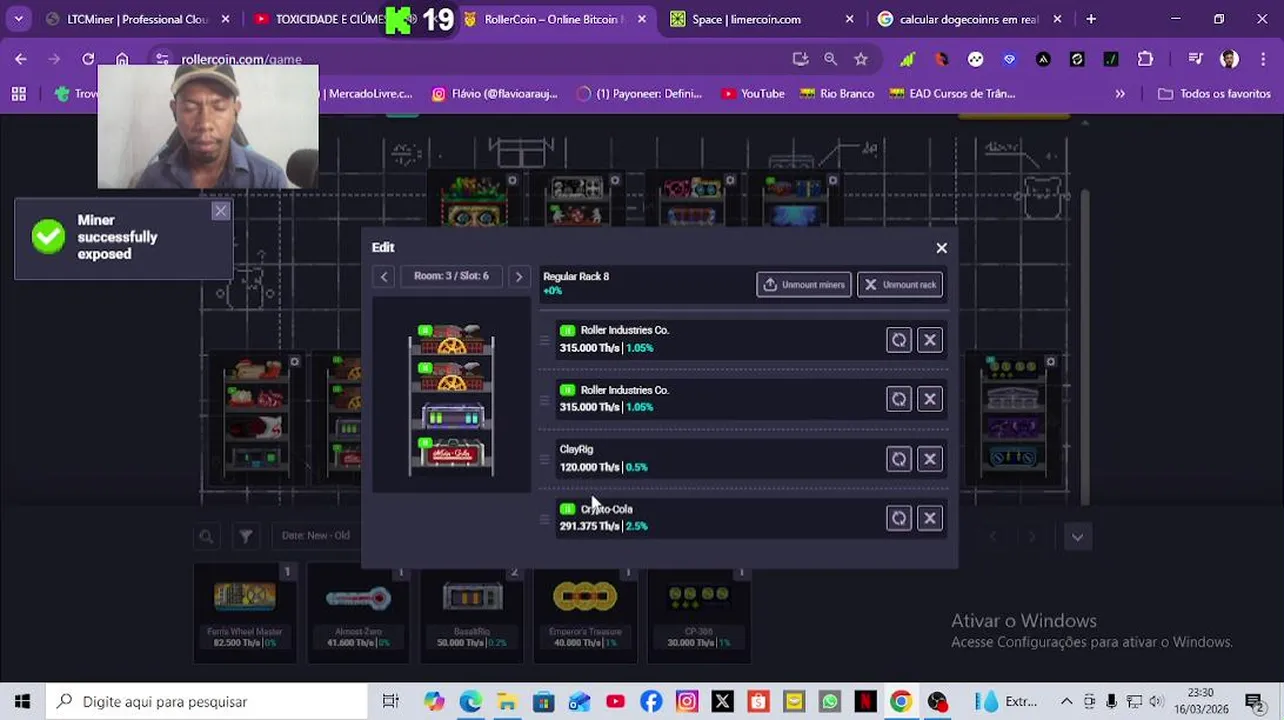The width and height of the screenshot is (1284, 720).
Task: Click the Unmount miners button
Action: [804, 285]
